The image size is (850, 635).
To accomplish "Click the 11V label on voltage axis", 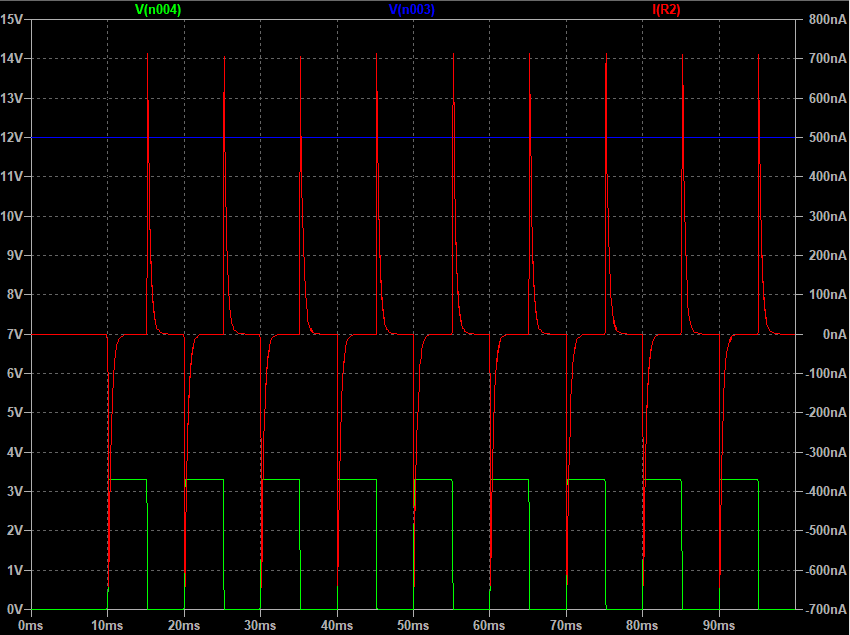I will 14,177.
